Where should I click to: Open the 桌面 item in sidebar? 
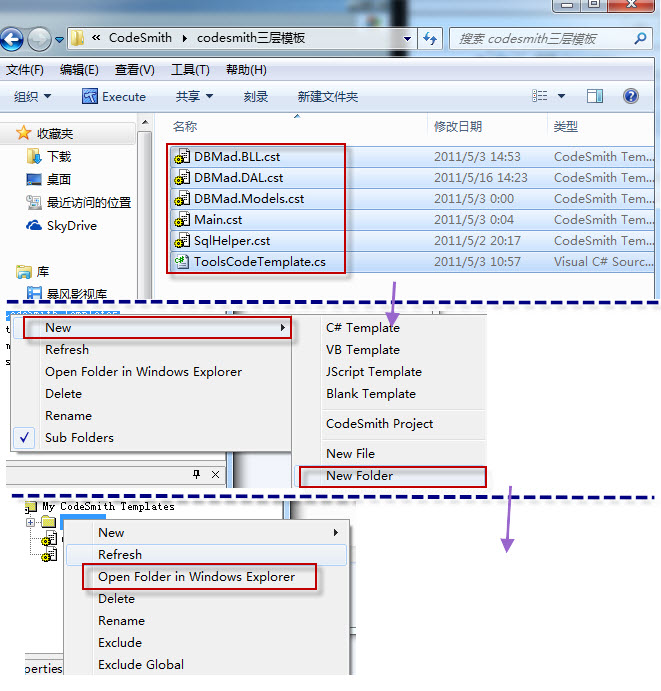coord(48,179)
